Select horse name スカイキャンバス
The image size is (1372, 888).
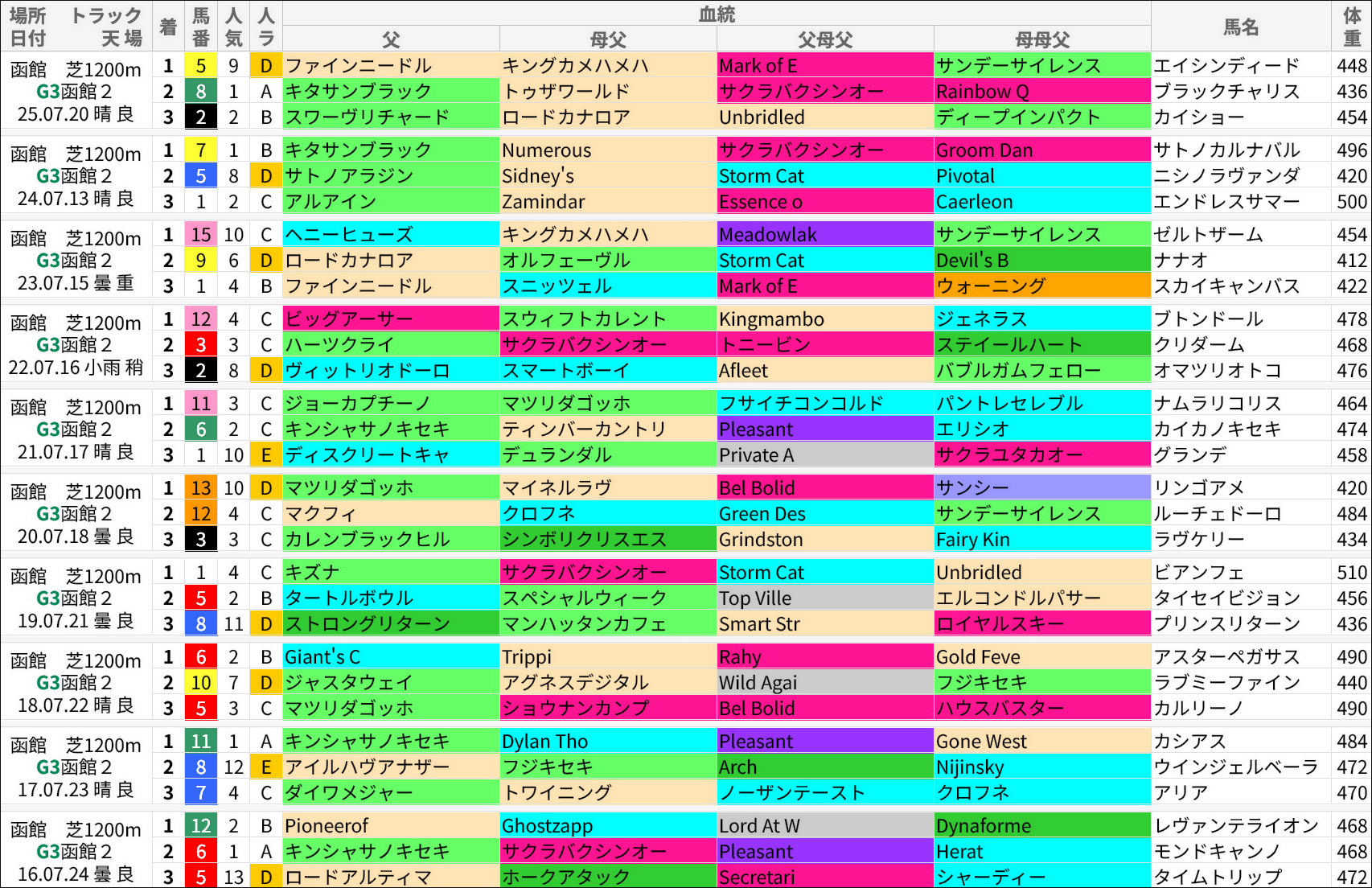point(1226,286)
